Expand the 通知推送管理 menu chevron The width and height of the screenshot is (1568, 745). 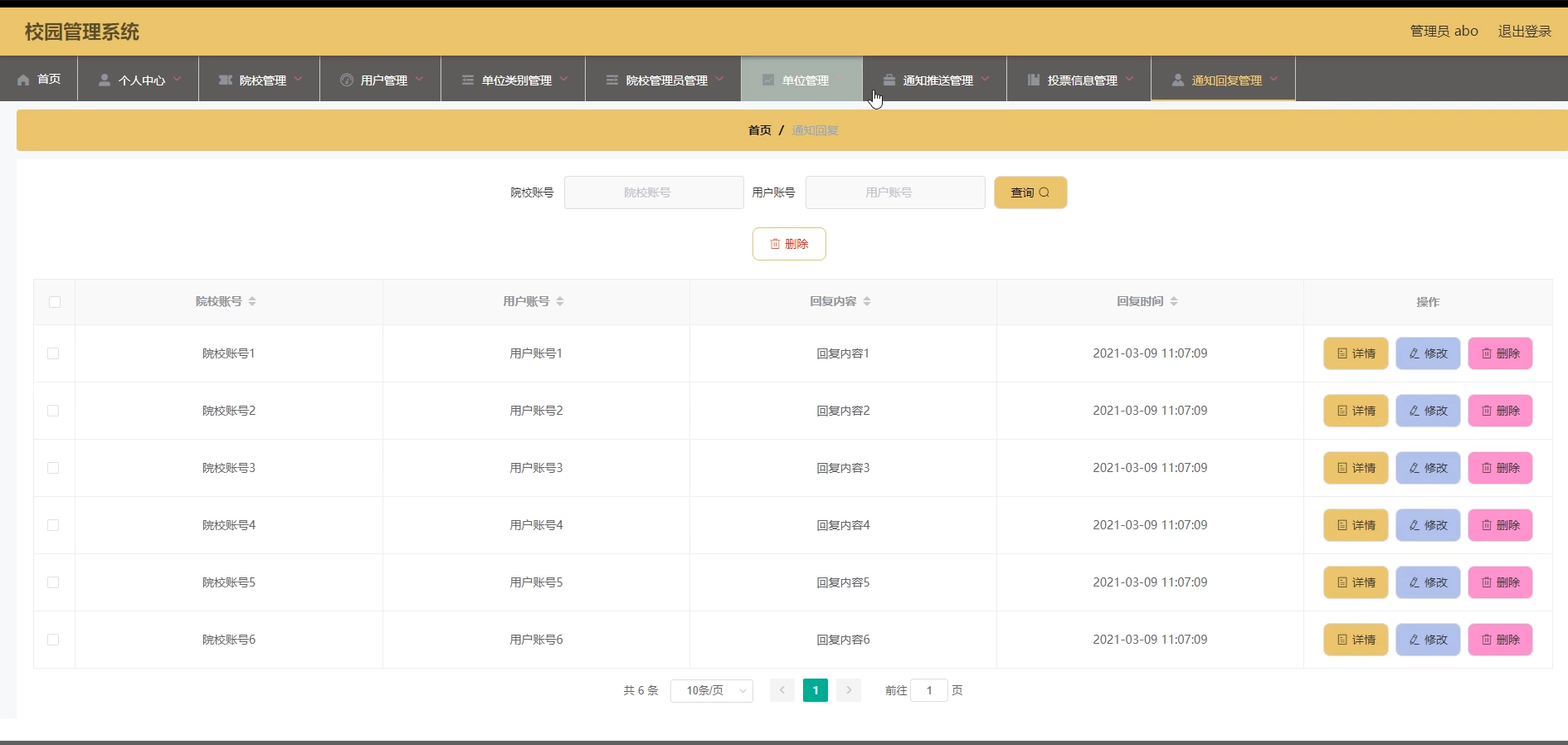tap(985, 79)
